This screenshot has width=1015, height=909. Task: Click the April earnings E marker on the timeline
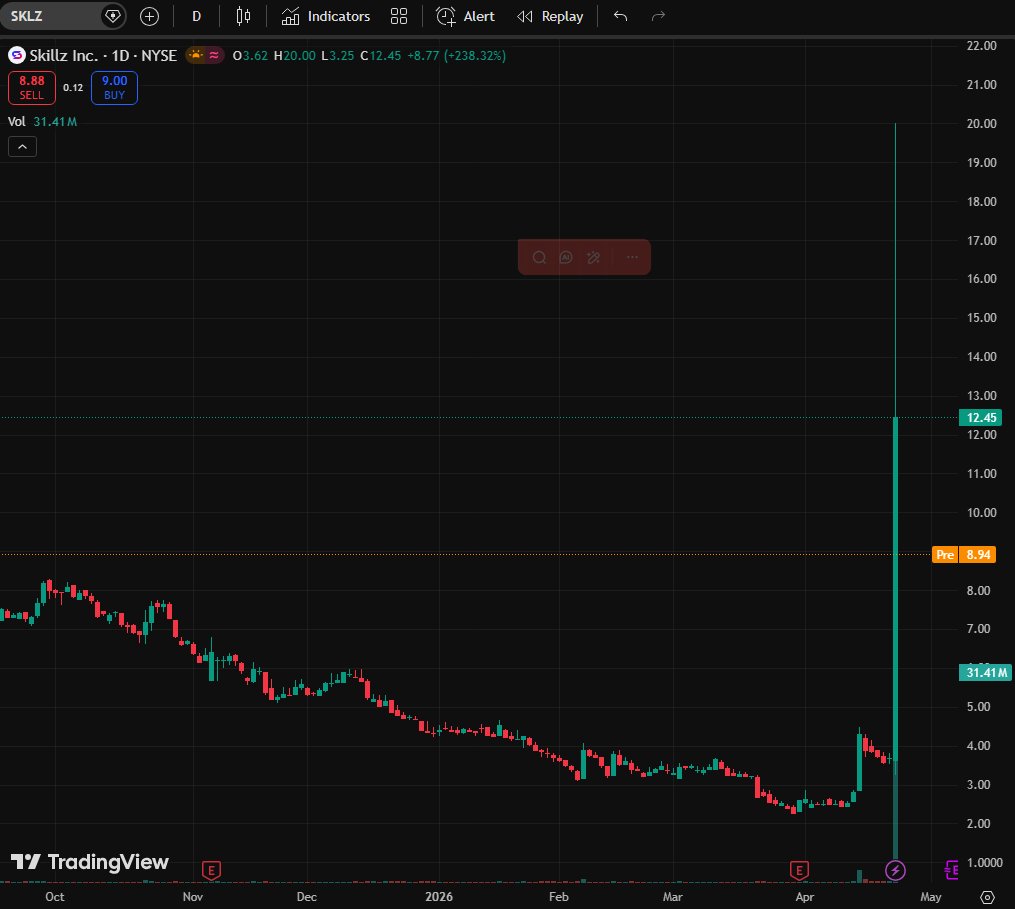pos(800,871)
